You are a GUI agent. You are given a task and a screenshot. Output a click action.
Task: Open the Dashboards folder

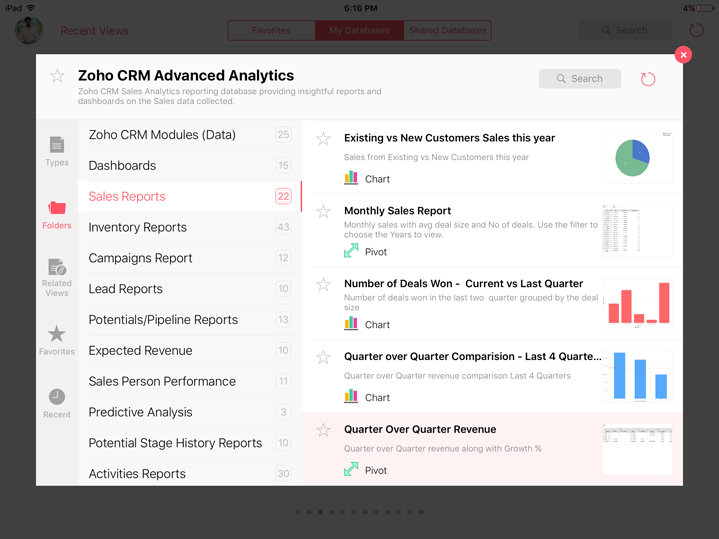click(190, 166)
